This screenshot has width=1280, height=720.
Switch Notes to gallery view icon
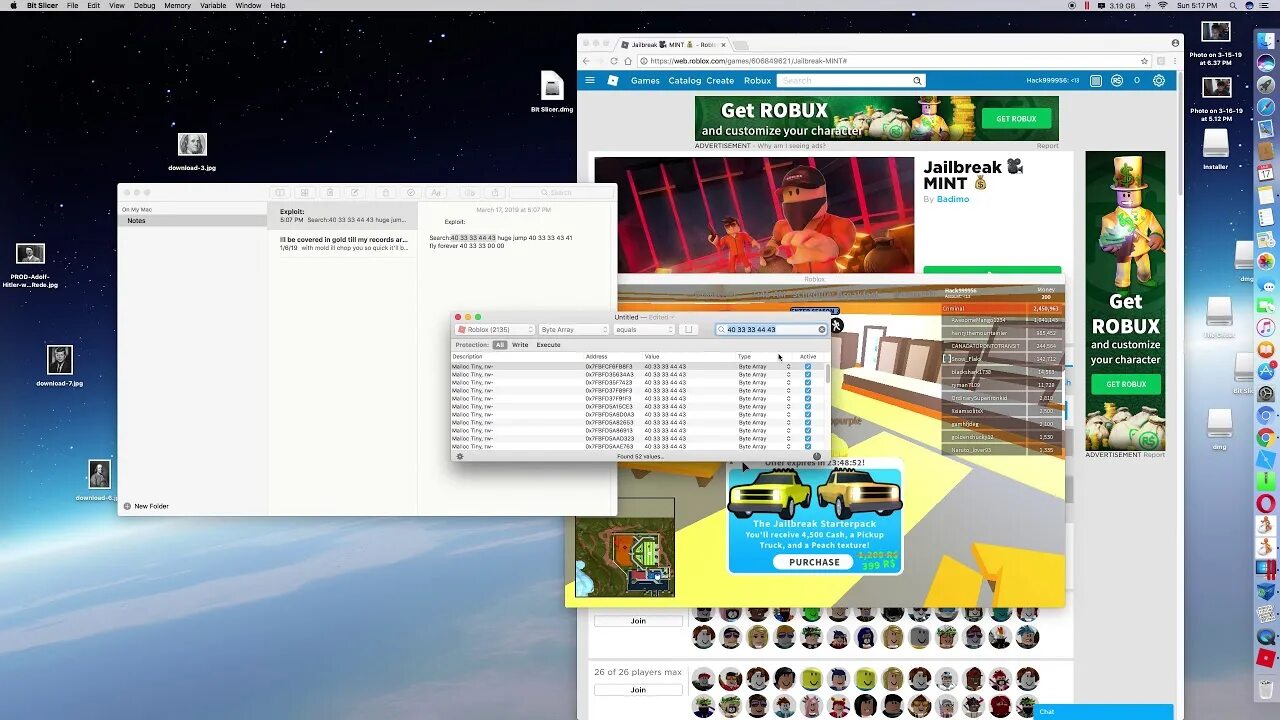tap(304, 193)
